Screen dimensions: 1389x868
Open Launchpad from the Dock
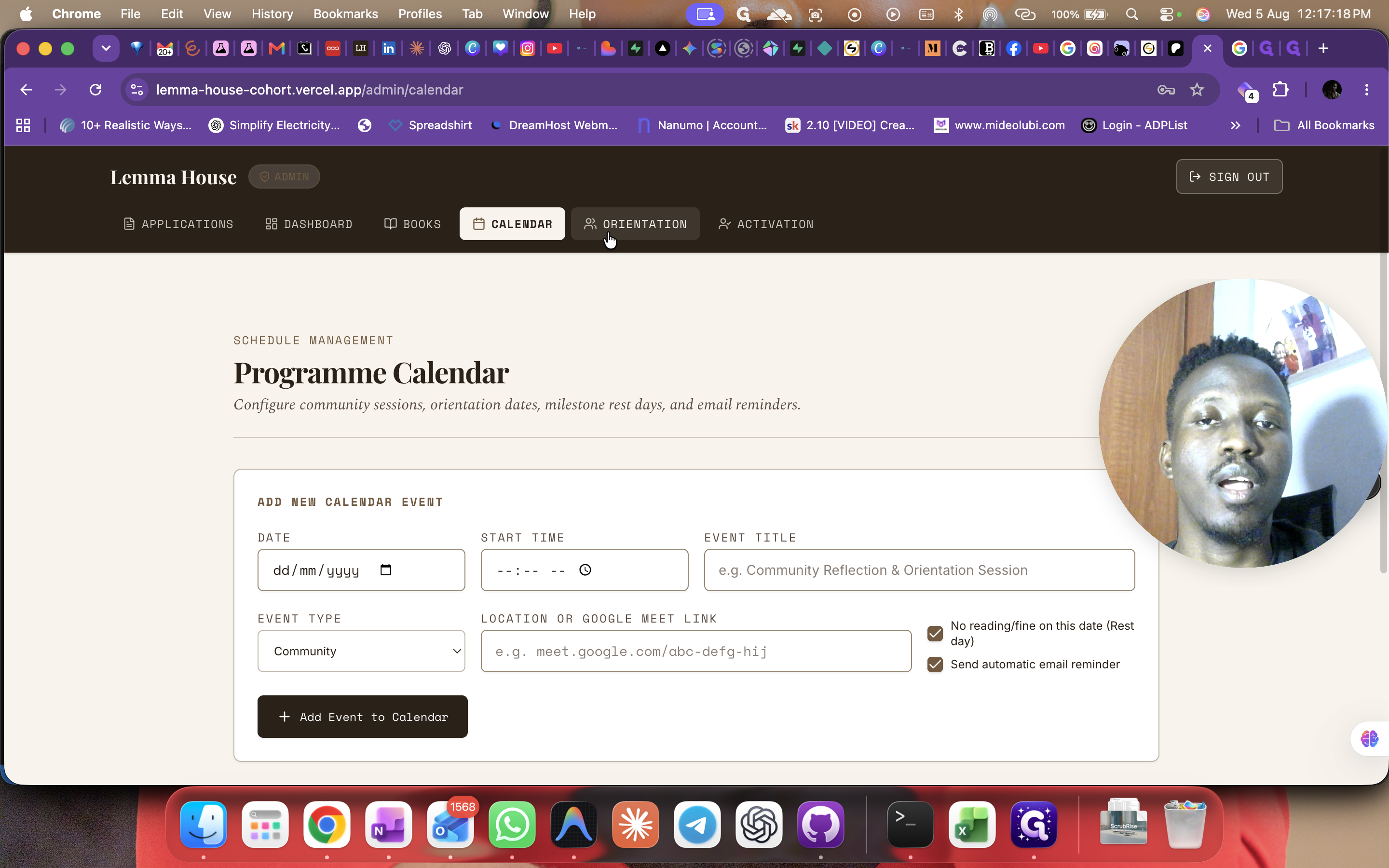(x=265, y=825)
